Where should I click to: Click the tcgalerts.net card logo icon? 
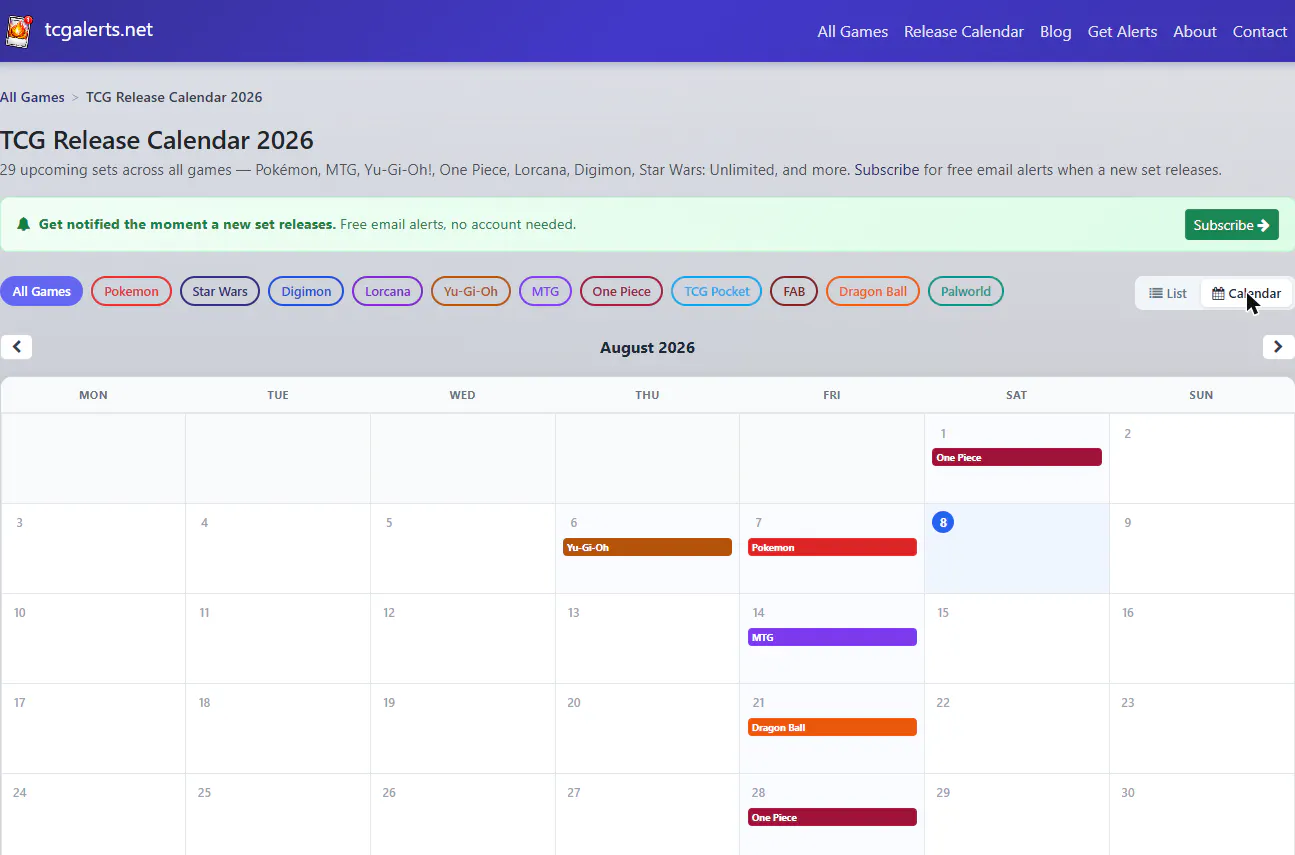18,31
